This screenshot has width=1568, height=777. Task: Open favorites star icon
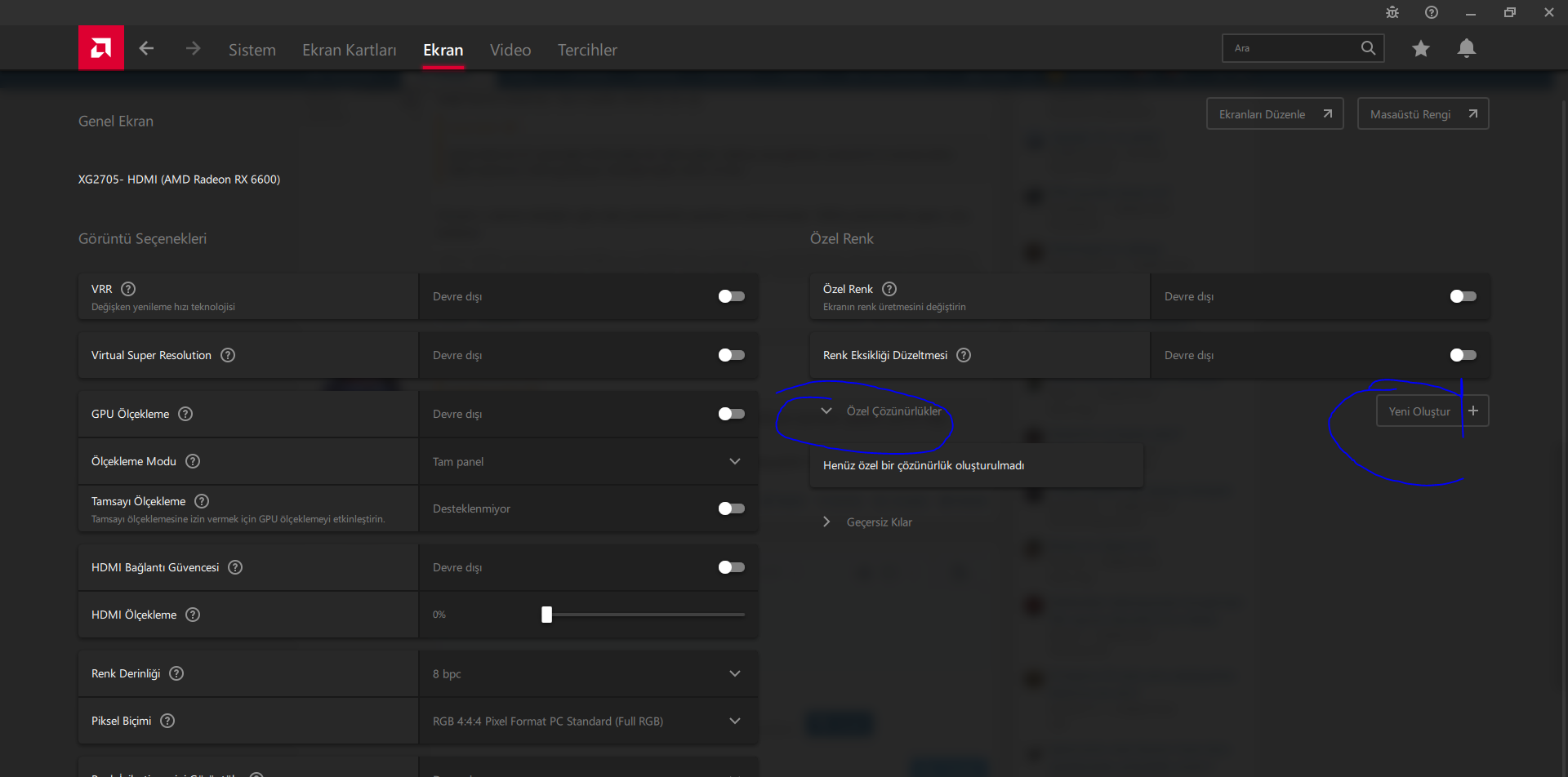[x=1421, y=49]
